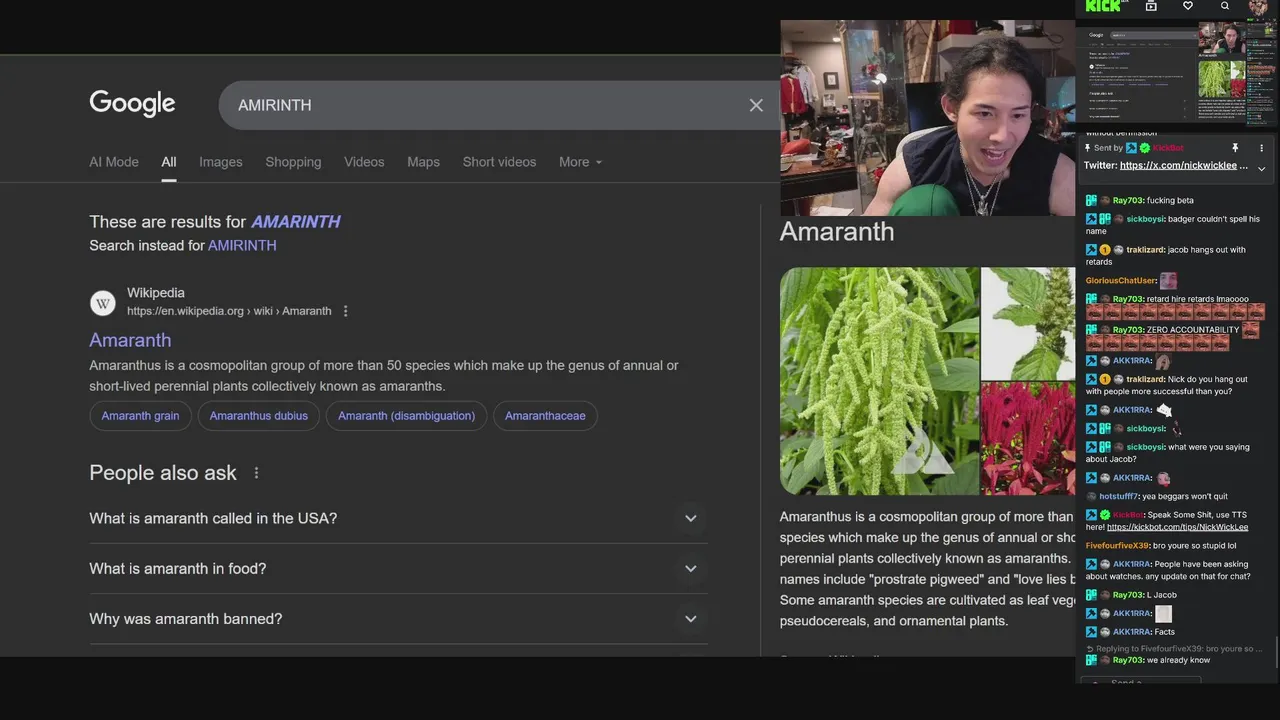Open the red amaranth flowers thumbnail
The width and height of the screenshot is (1280, 720).
(x=1028, y=439)
